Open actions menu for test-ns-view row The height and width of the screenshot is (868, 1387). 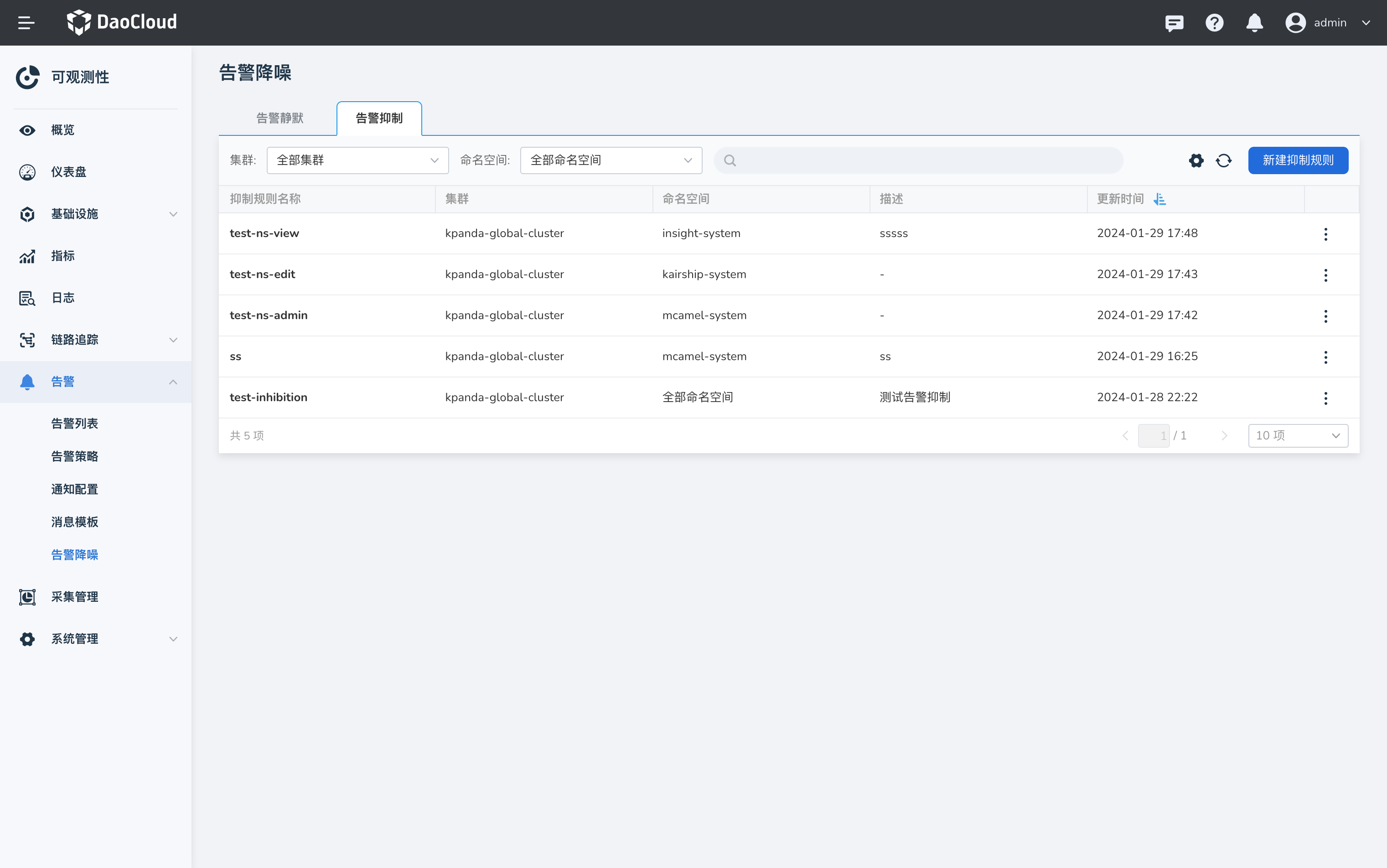point(1325,234)
